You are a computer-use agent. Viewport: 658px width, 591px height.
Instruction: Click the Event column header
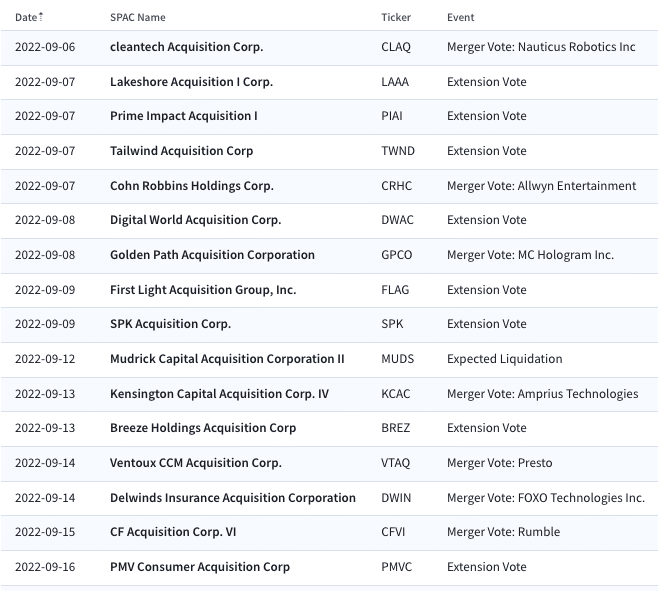460,17
